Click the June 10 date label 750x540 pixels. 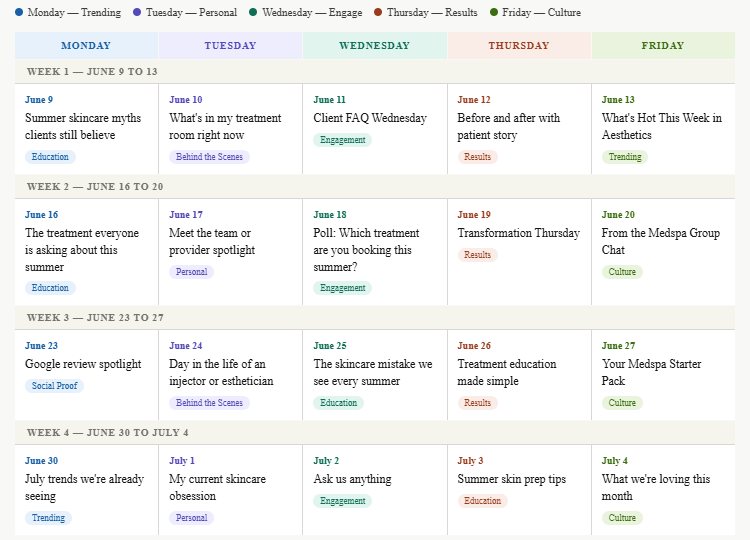(x=186, y=99)
